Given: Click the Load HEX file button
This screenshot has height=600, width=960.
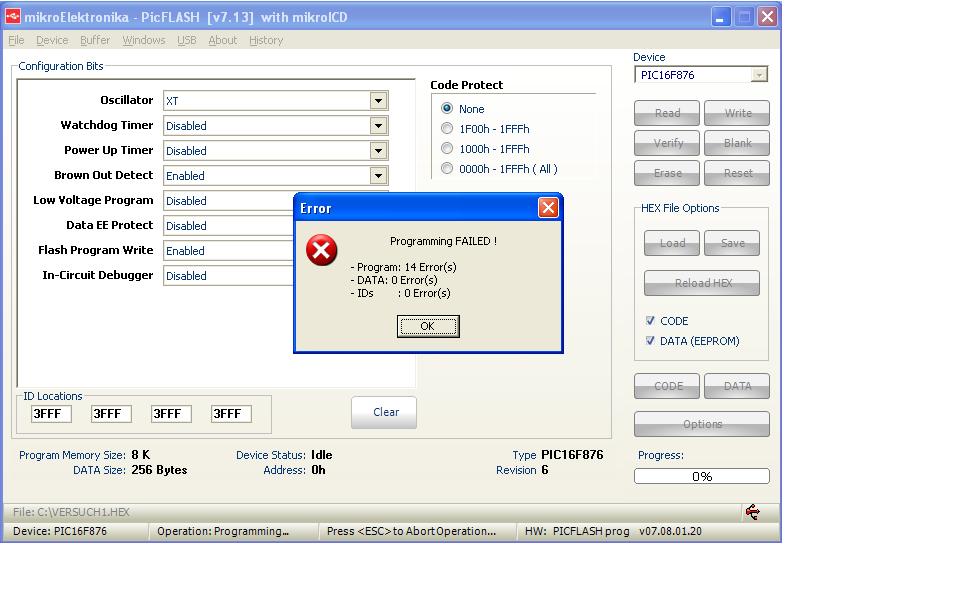Looking at the screenshot, I should point(672,243).
